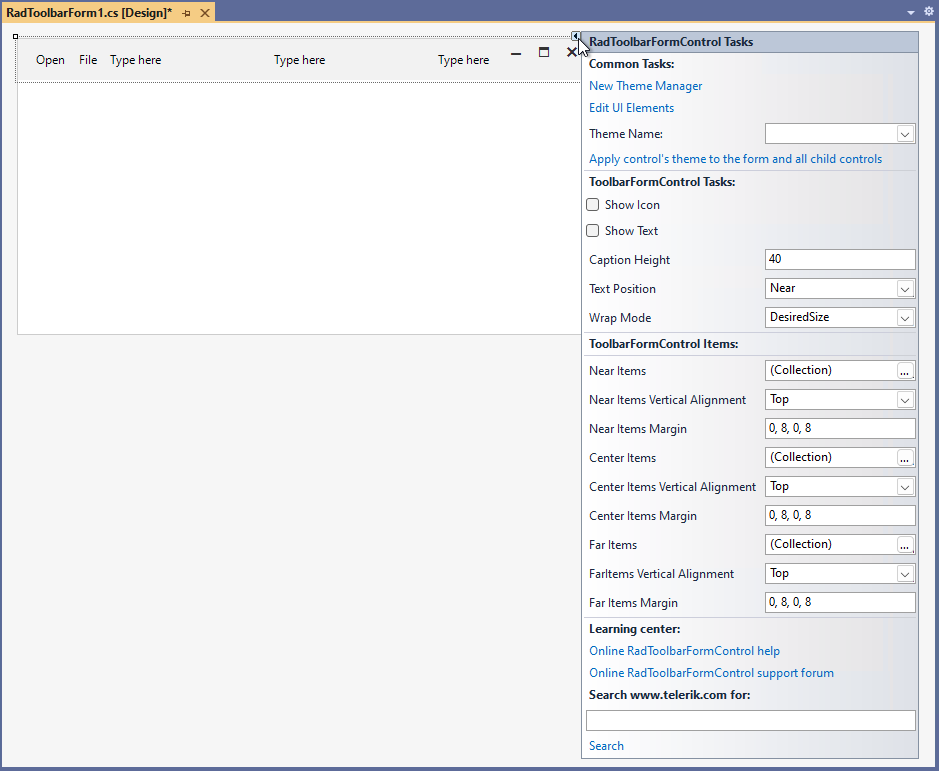Open the Wrap Mode dropdown
This screenshot has width=939, height=771.
click(905, 317)
